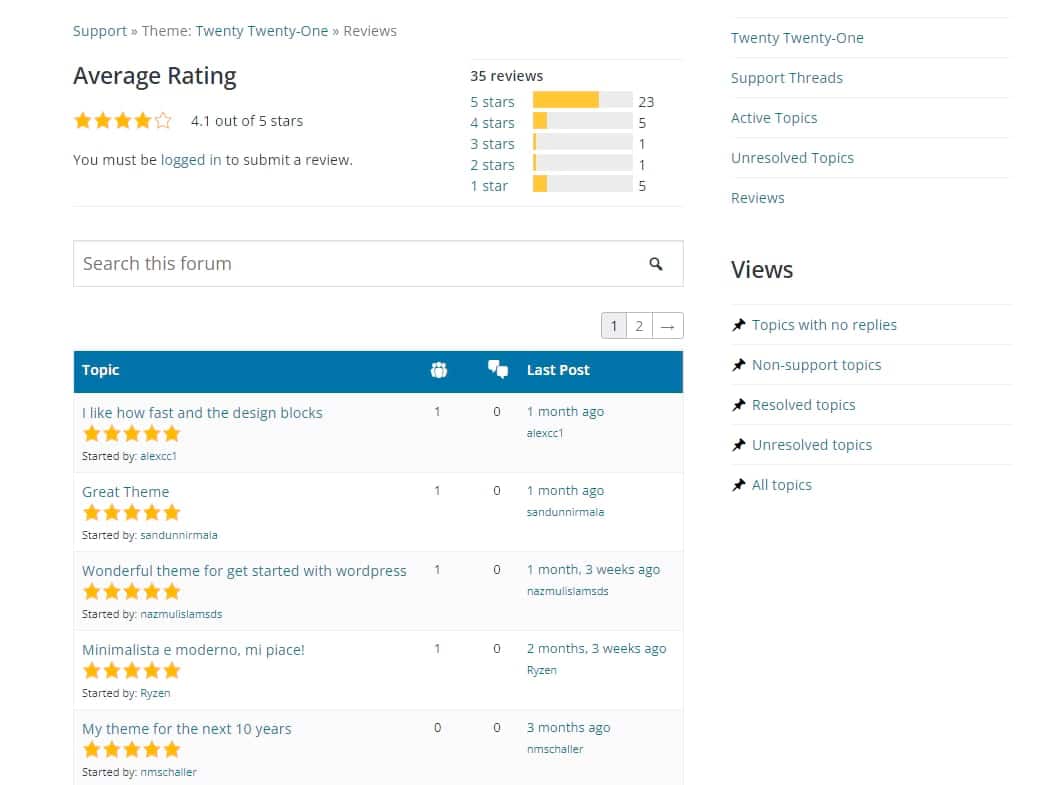Image resolution: width=1061 pixels, height=785 pixels.
Task: Click inside the "Search this forum" field
Action: coord(300,263)
